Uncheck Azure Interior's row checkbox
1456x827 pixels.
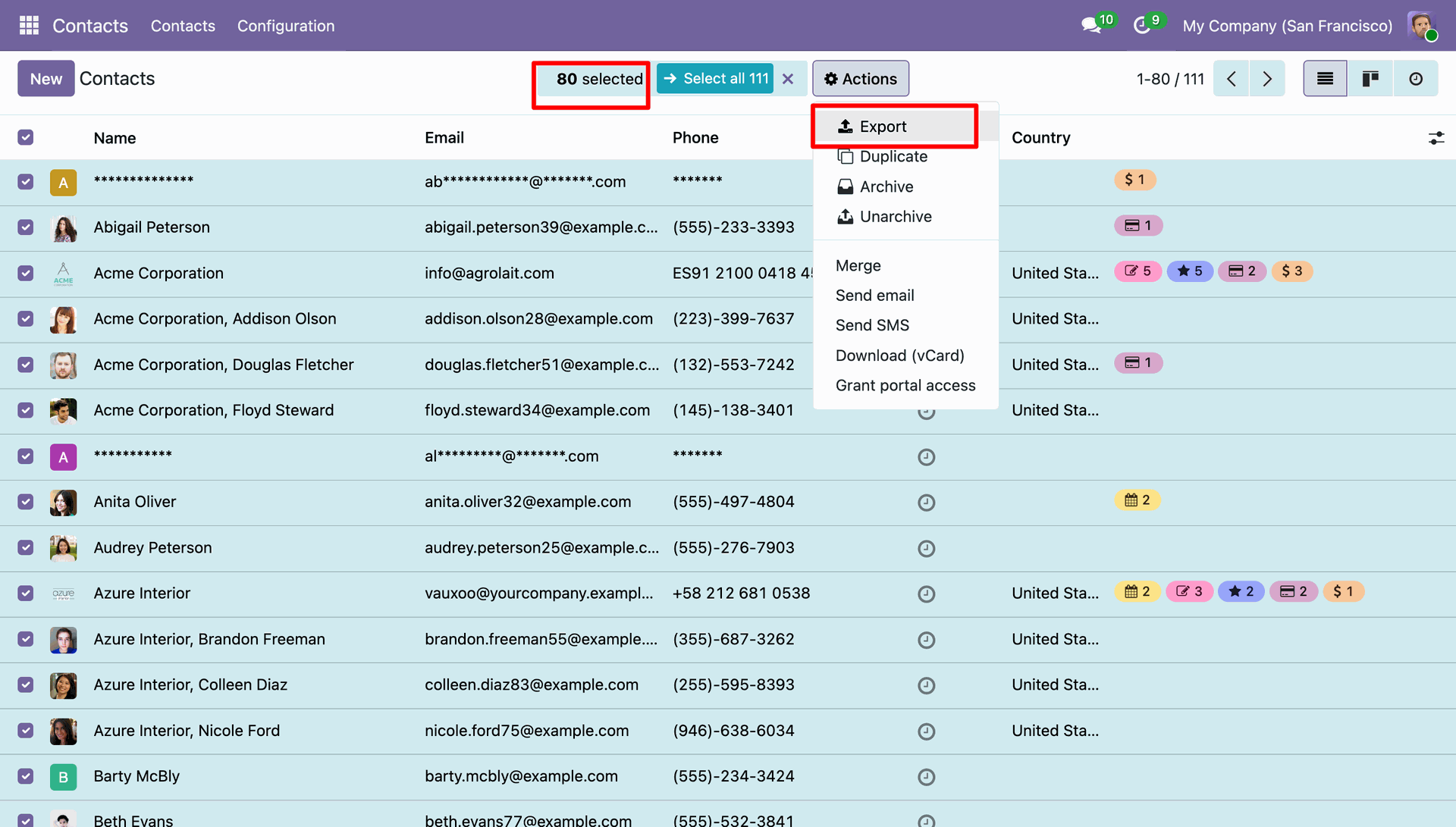point(26,593)
